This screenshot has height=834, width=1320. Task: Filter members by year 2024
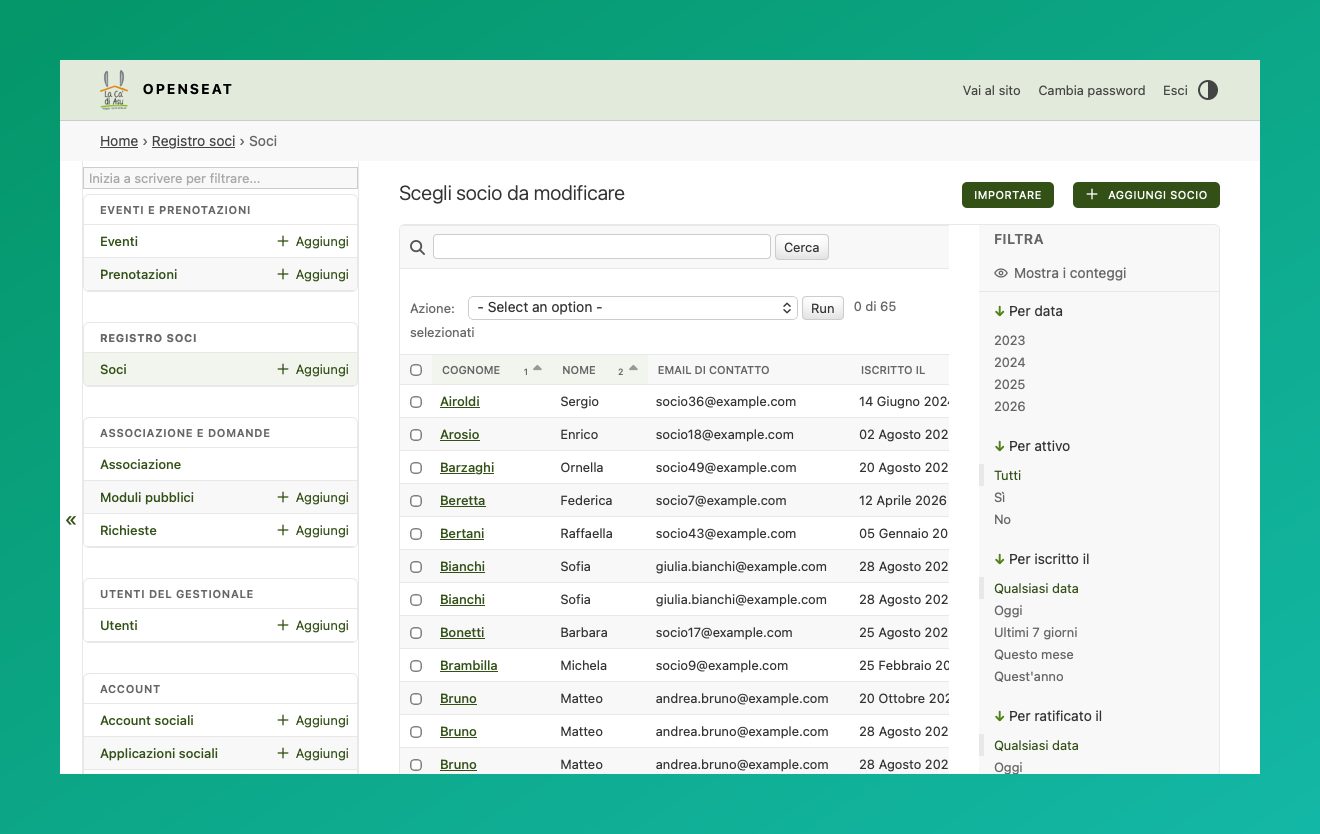click(x=1010, y=363)
